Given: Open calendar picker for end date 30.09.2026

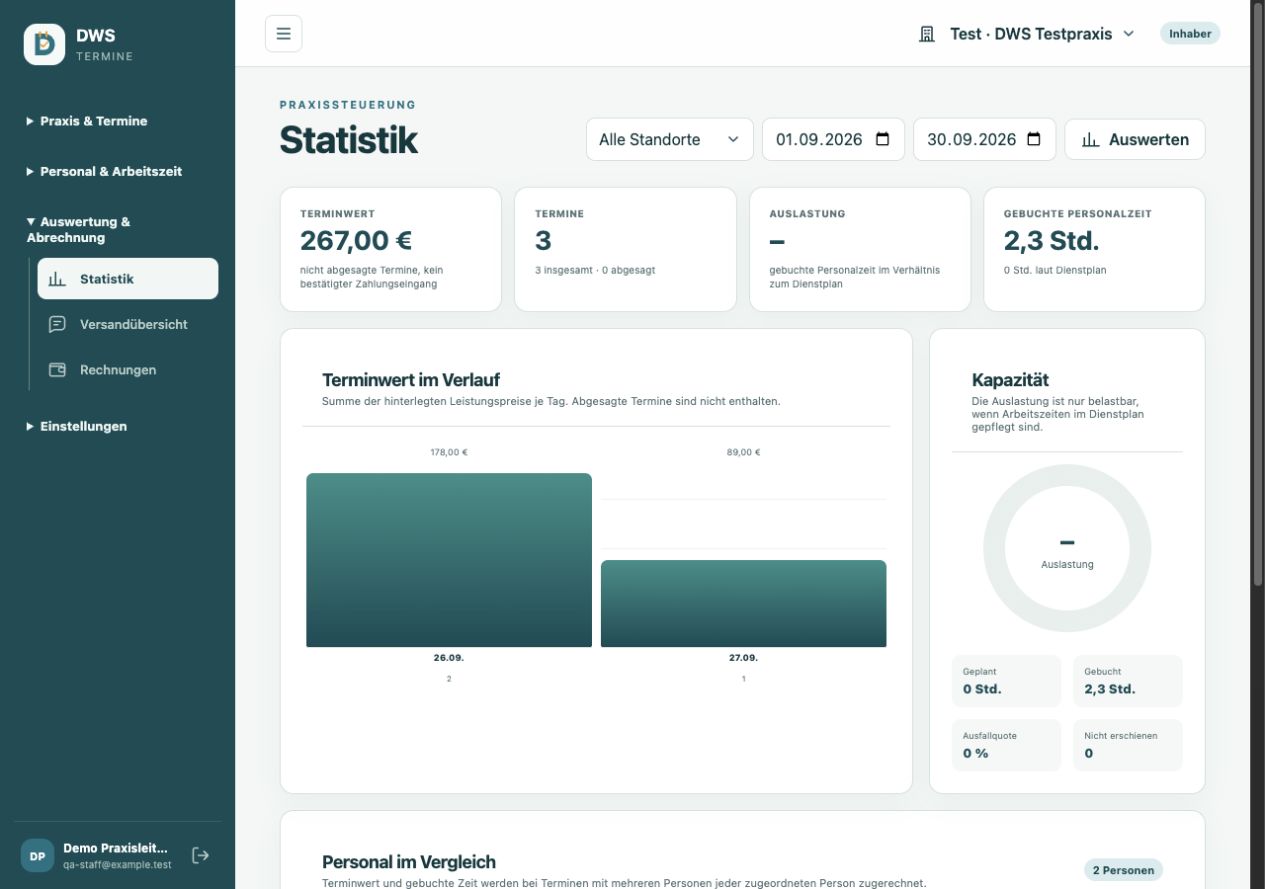Looking at the screenshot, I should coord(1034,139).
